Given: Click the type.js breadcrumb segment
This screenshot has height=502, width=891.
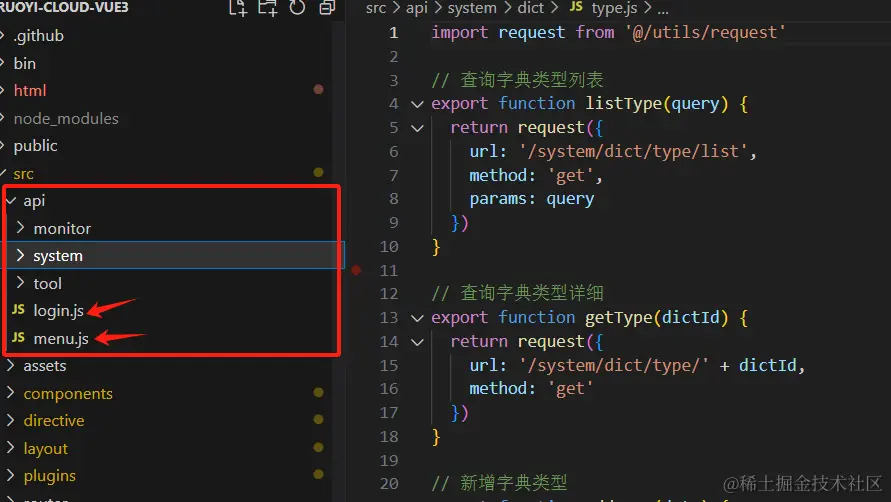Looking at the screenshot, I should point(614,8).
